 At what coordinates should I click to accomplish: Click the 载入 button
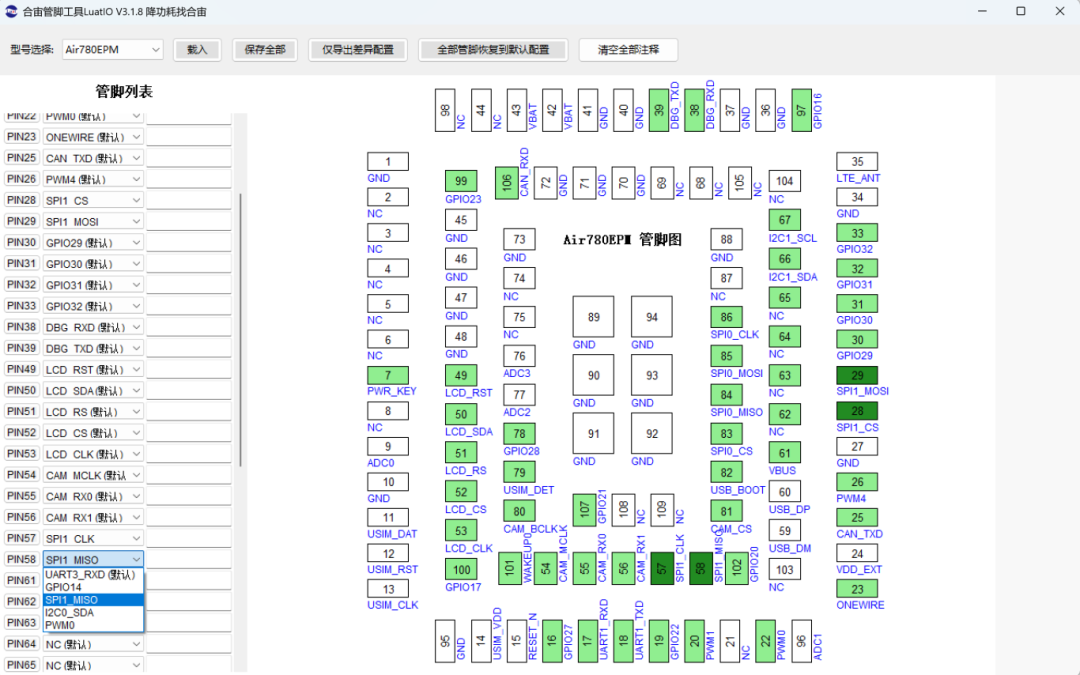point(197,49)
